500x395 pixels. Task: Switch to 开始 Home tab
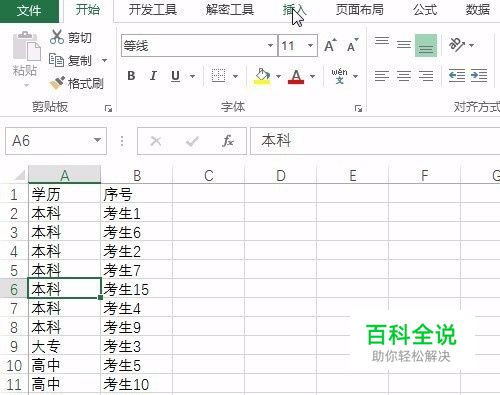coord(87,10)
